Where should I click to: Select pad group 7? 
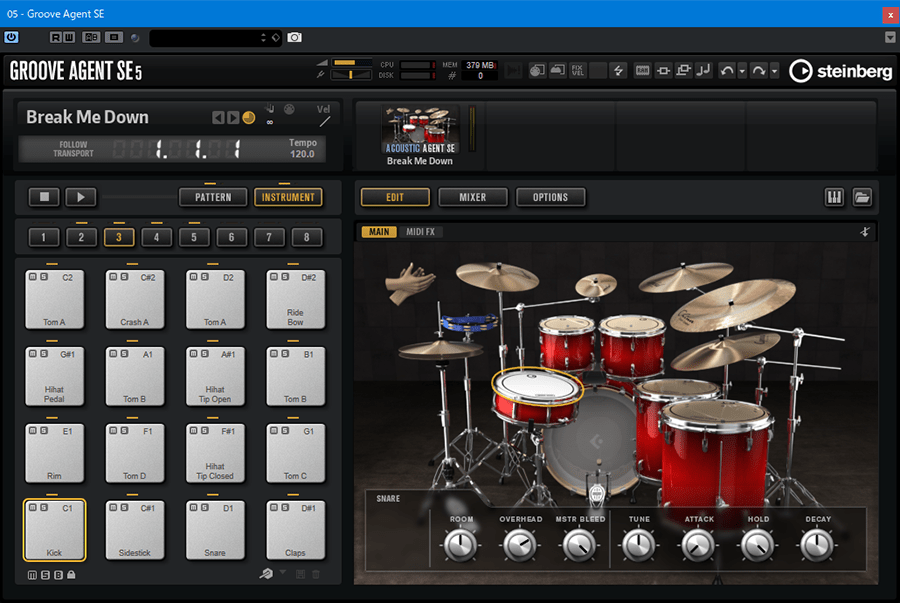[269, 237]
